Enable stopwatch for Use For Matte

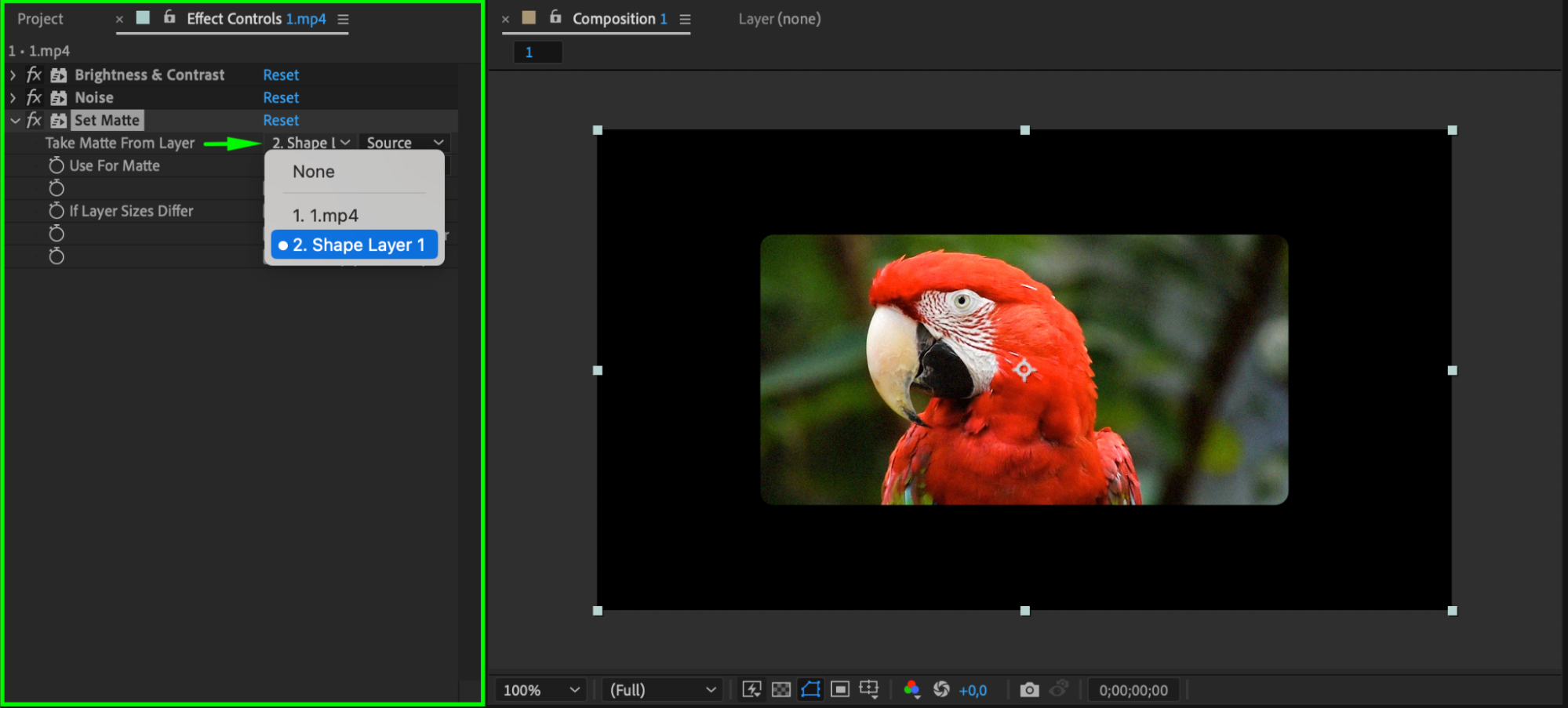56,165
